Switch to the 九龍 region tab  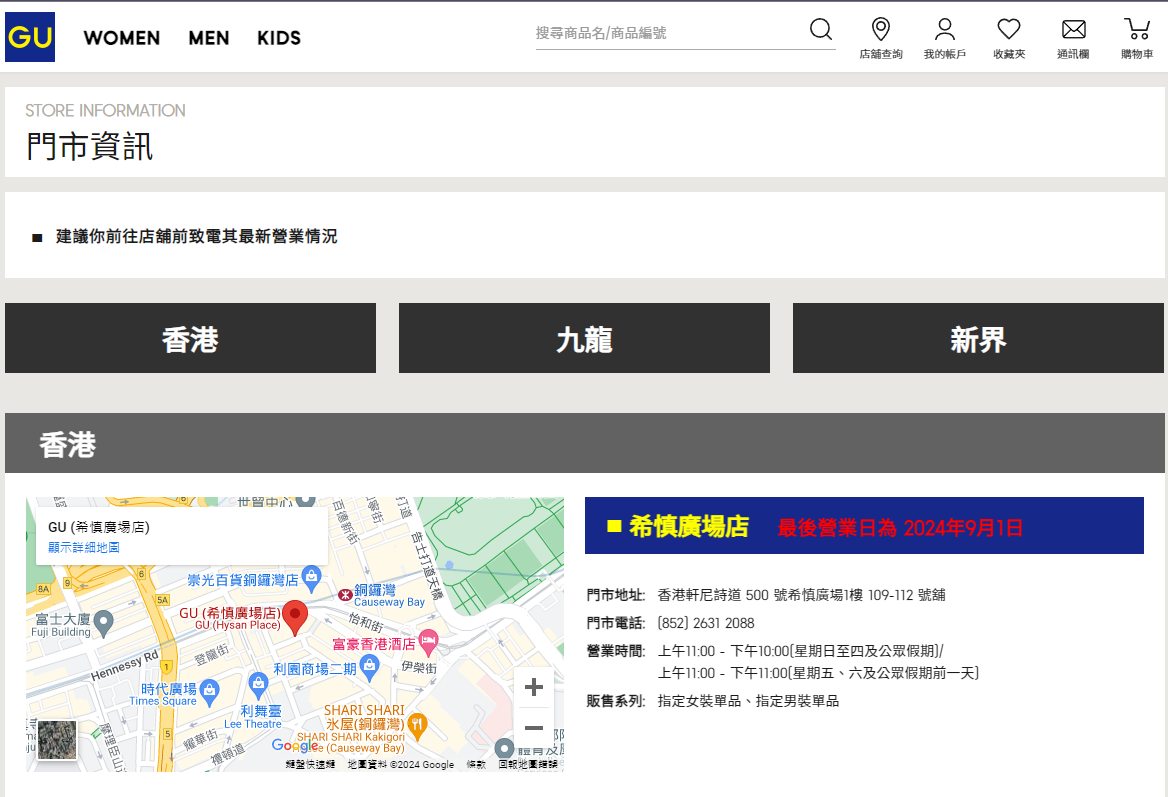click(584, 337)
